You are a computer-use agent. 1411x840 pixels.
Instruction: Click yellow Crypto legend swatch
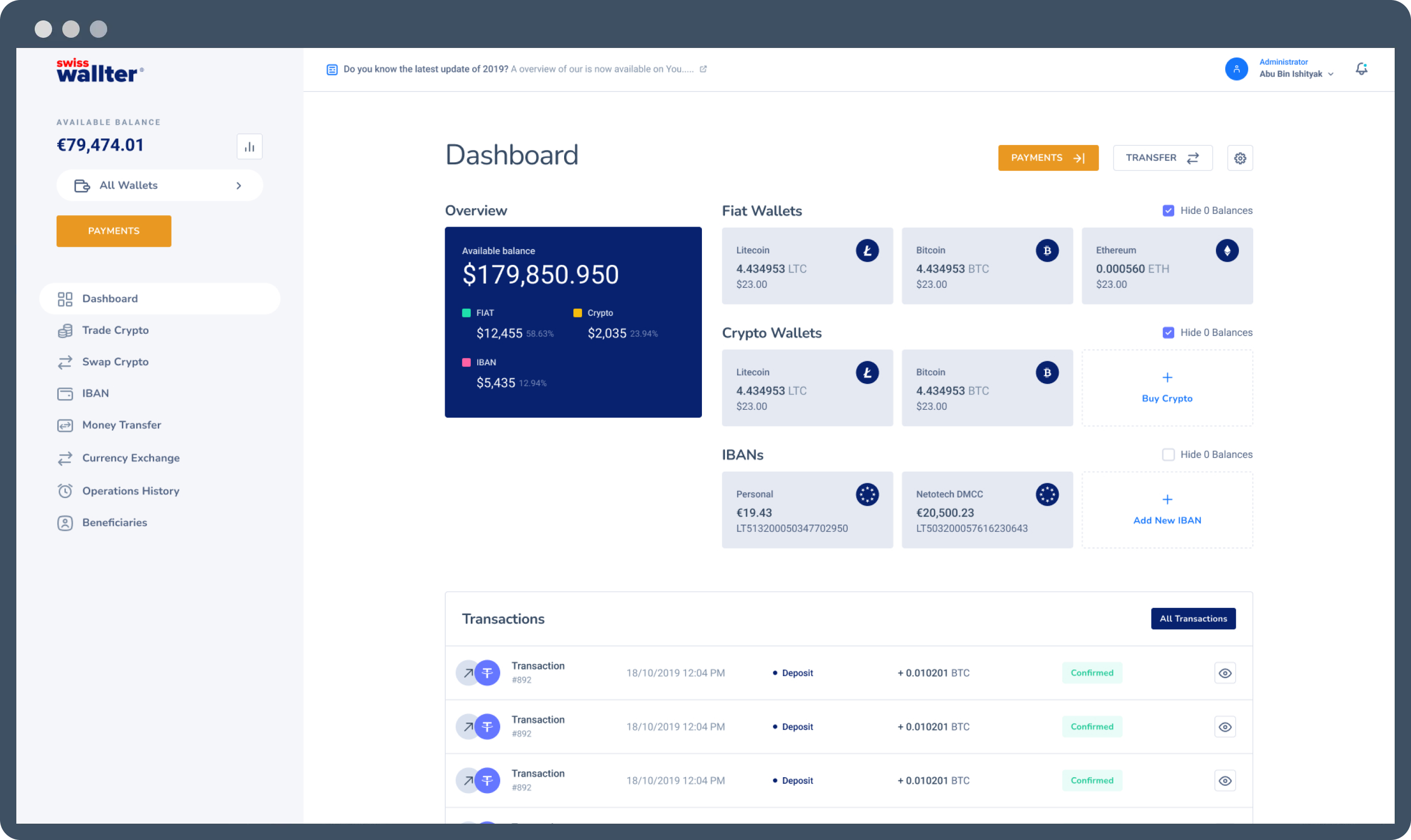(x=577, y=313)
